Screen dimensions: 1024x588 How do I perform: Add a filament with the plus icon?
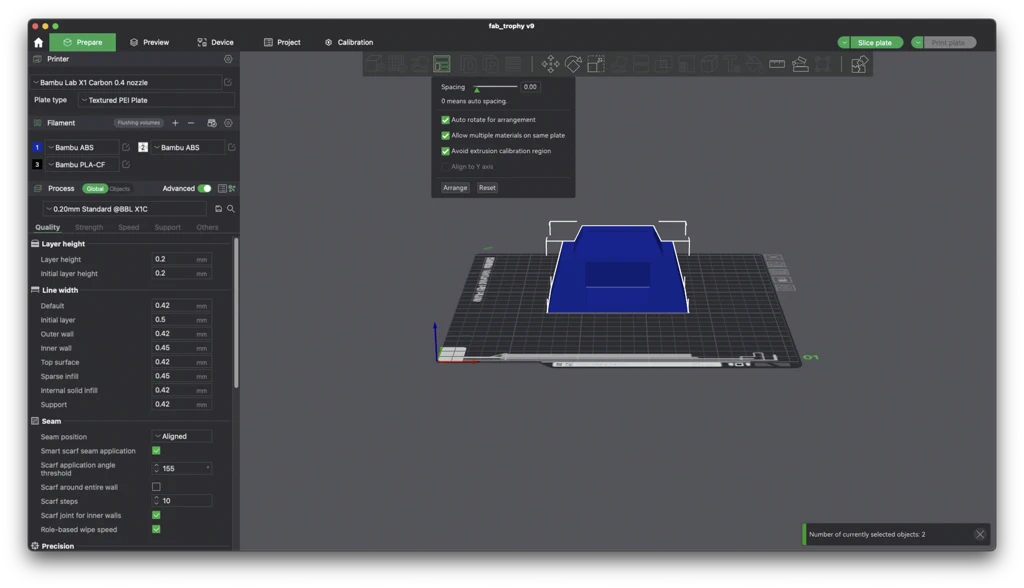pos(175,123)
